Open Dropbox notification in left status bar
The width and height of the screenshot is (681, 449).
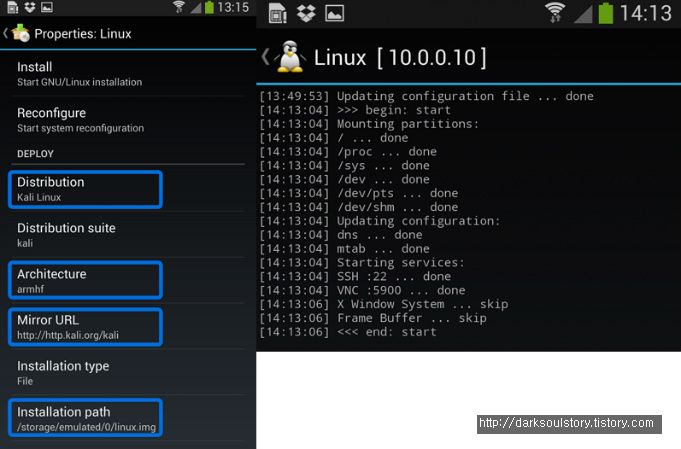tap(30, 7)
